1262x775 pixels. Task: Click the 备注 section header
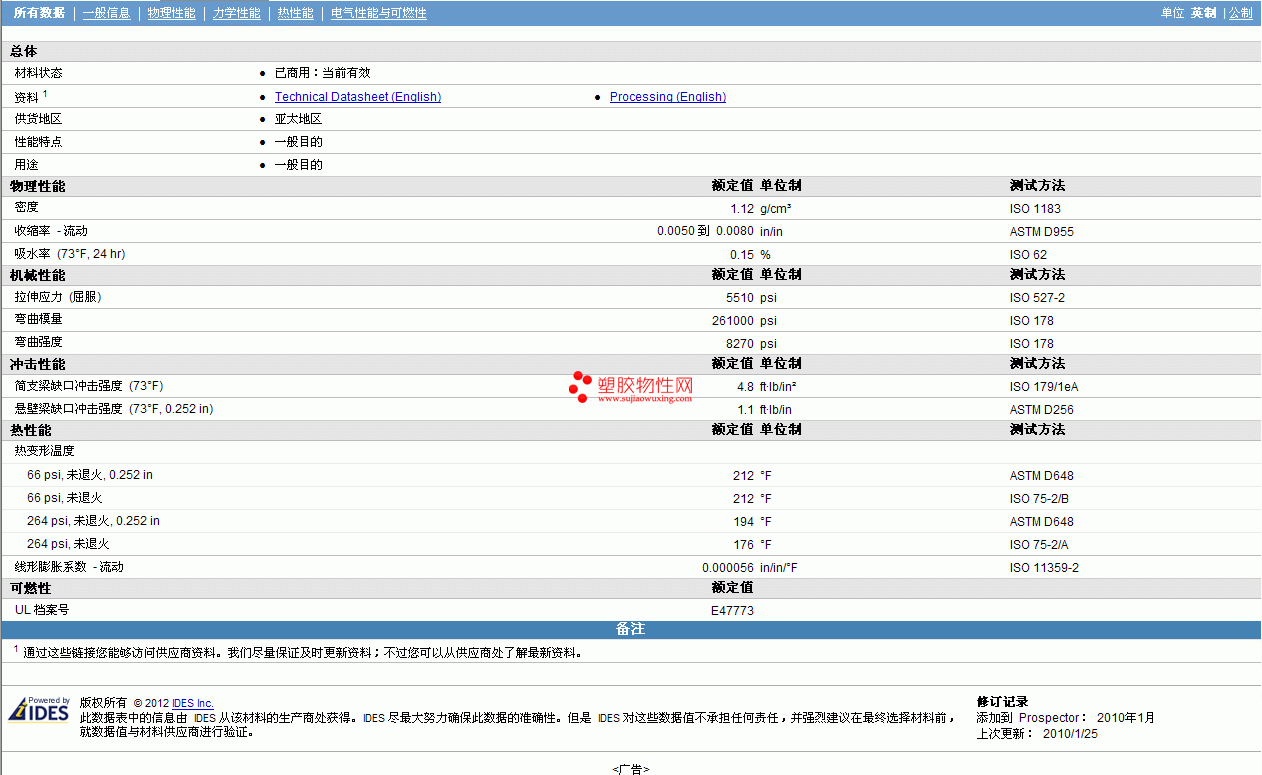coord(630,629)
